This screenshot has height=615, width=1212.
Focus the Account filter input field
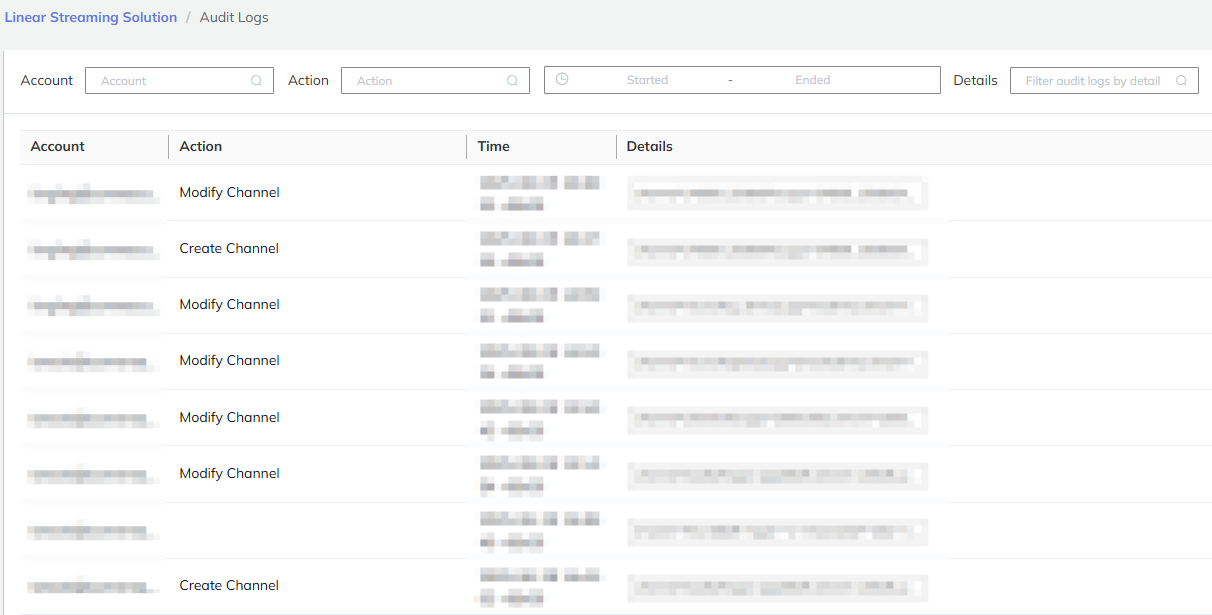coord(170,81)
